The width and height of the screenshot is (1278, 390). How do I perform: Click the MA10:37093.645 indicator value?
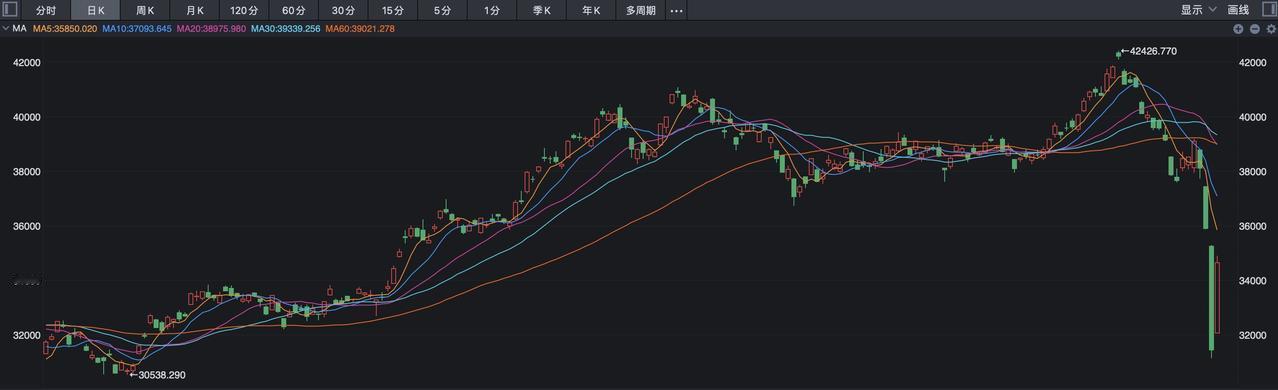[136, 29]
